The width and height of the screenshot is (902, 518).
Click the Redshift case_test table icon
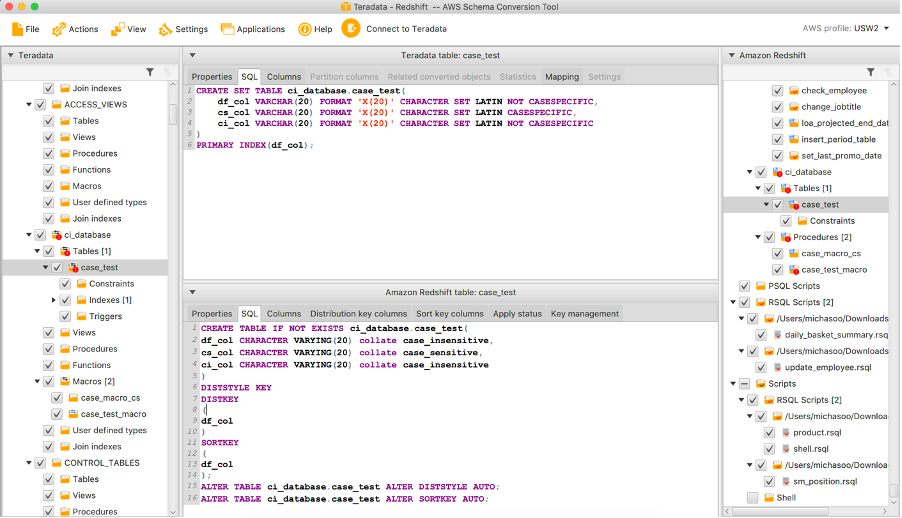coord(794,205)
